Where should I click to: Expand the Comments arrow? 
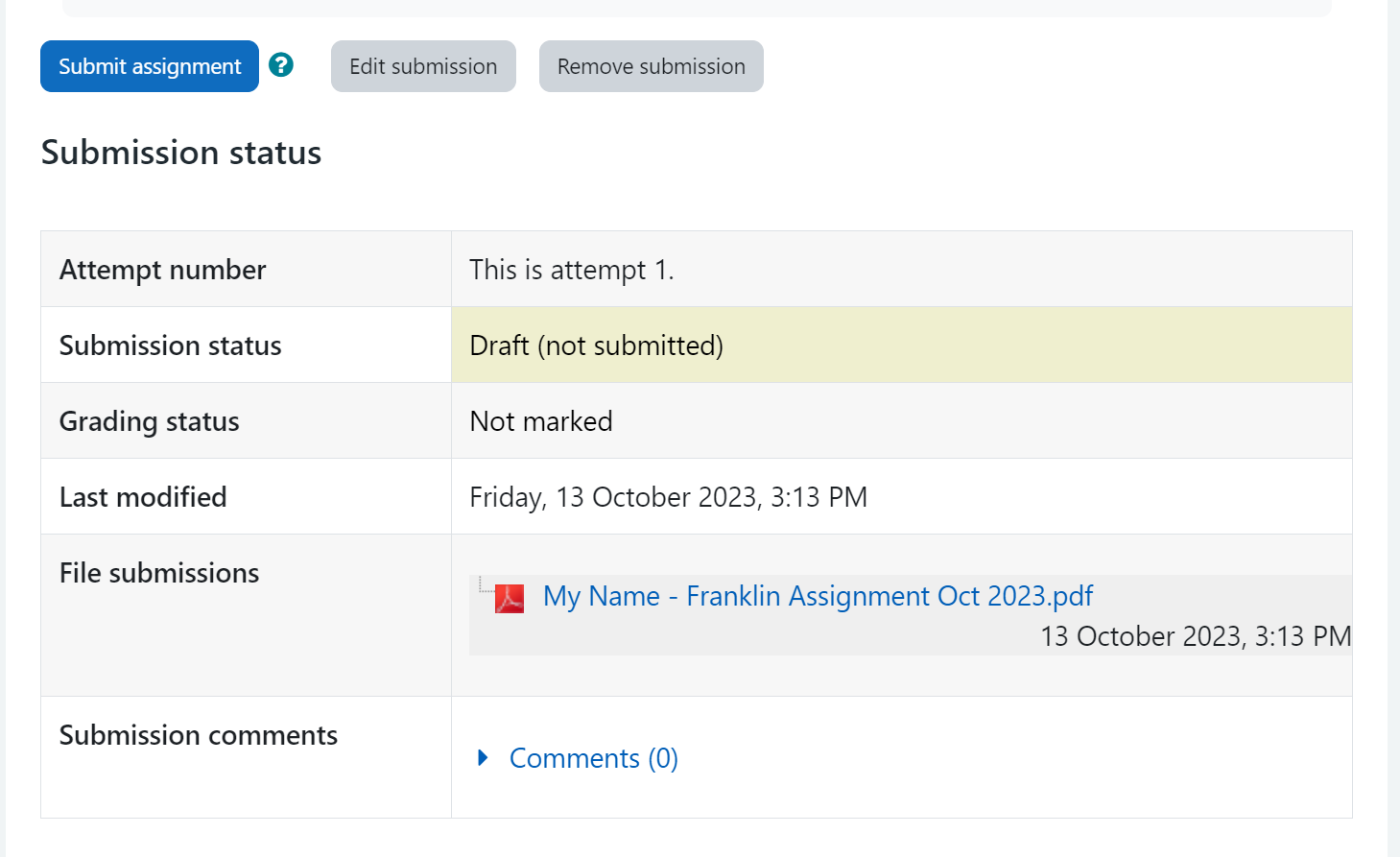click(x=483, y=758)
